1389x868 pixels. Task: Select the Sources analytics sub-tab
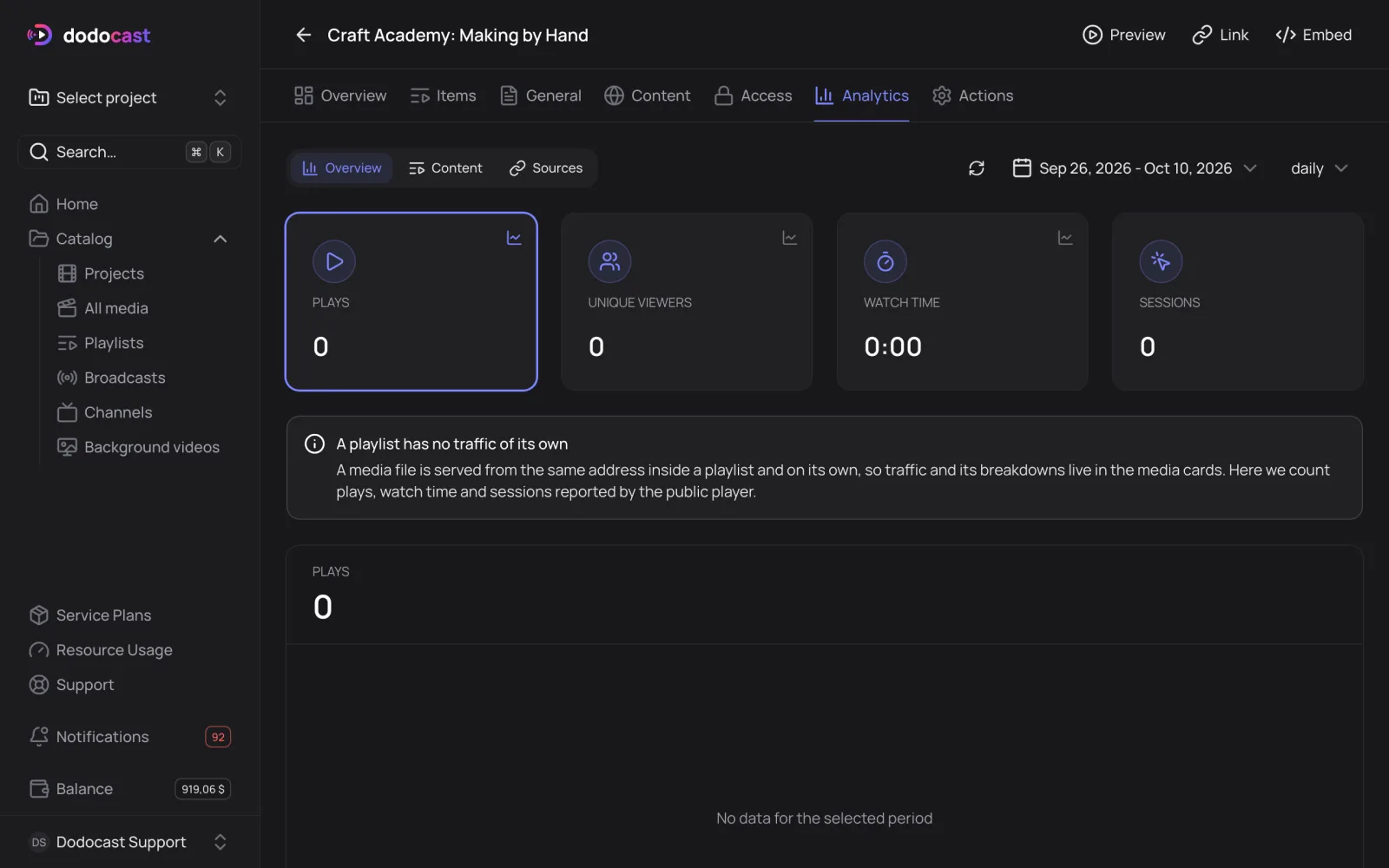546,168
